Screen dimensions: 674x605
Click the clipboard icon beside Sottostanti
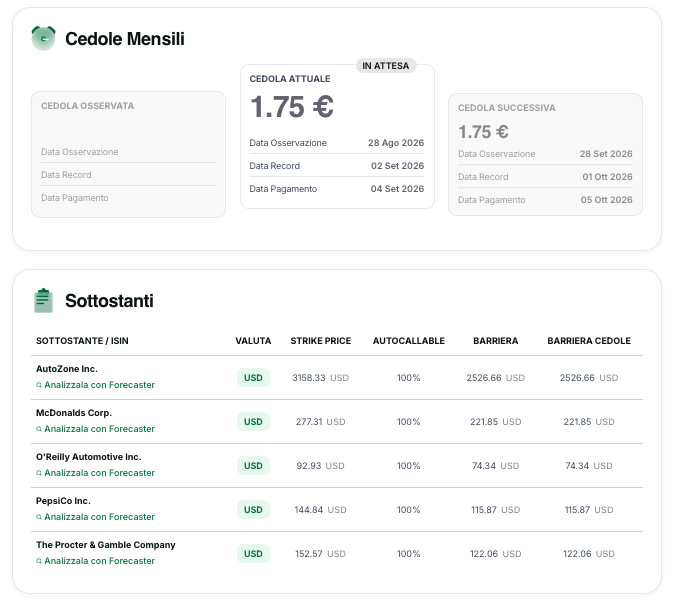tap(43, 301)
